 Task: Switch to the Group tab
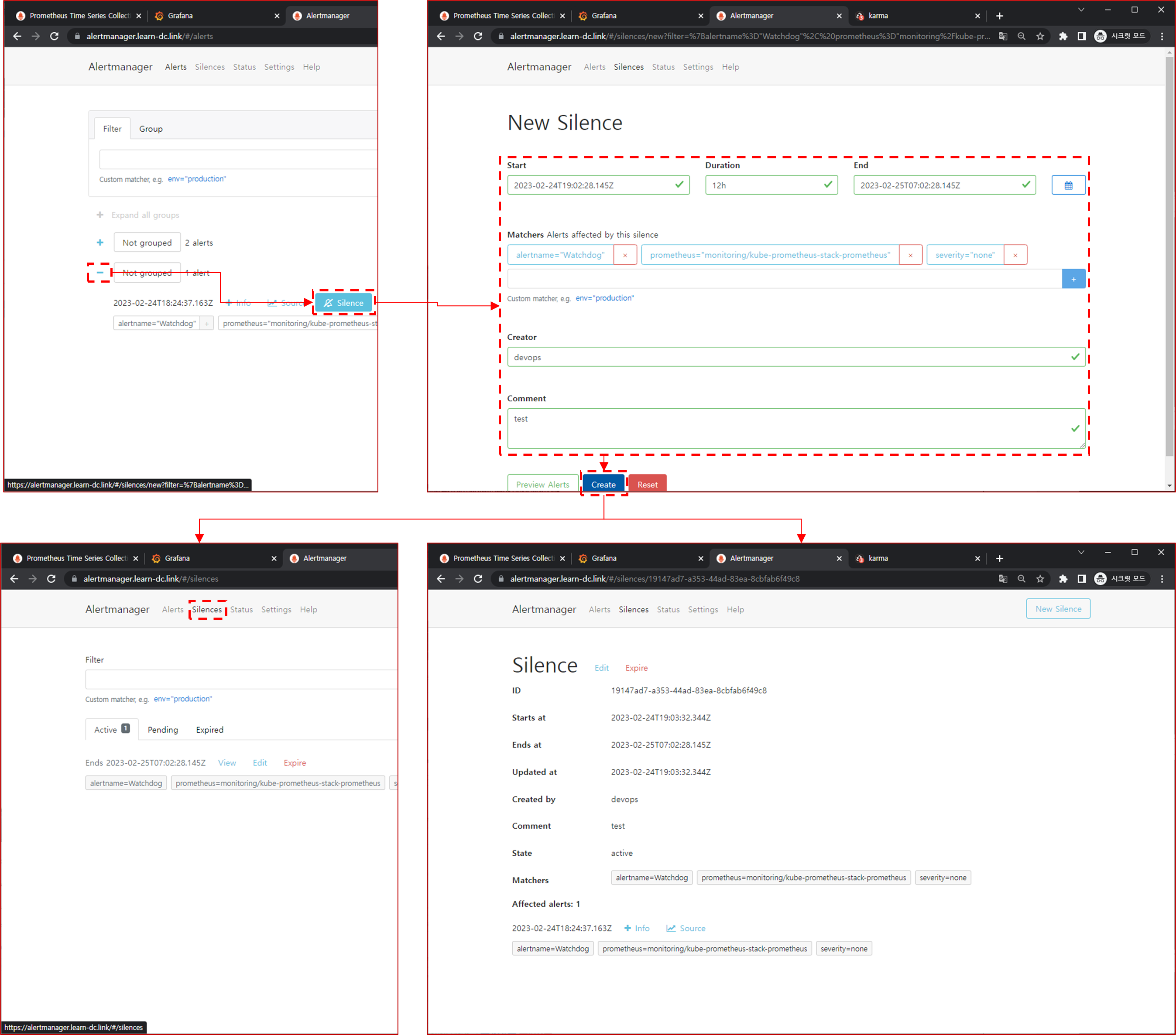pyautogui.click(x=151, y=129)
